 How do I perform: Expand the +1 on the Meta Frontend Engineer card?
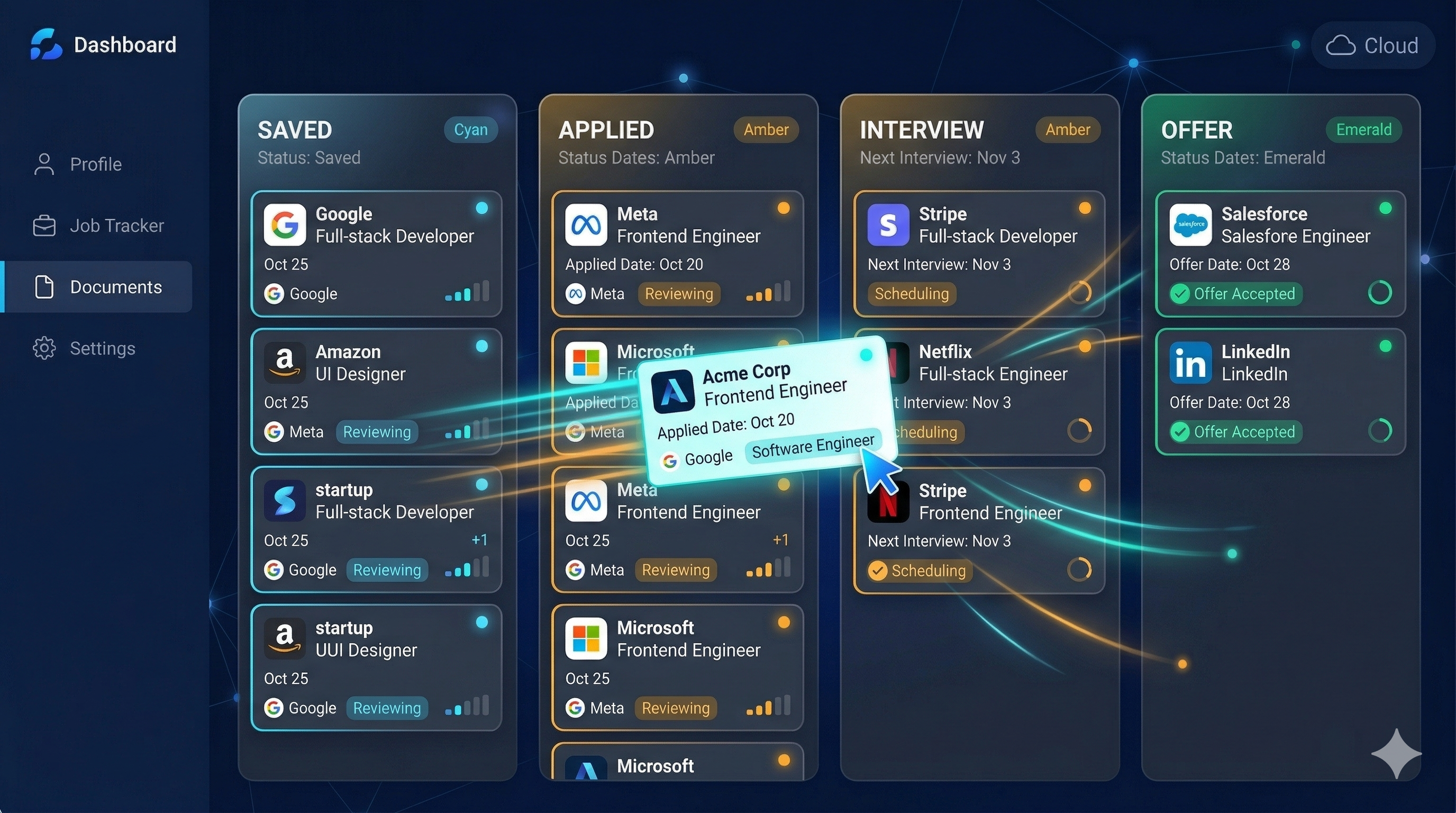781,540
